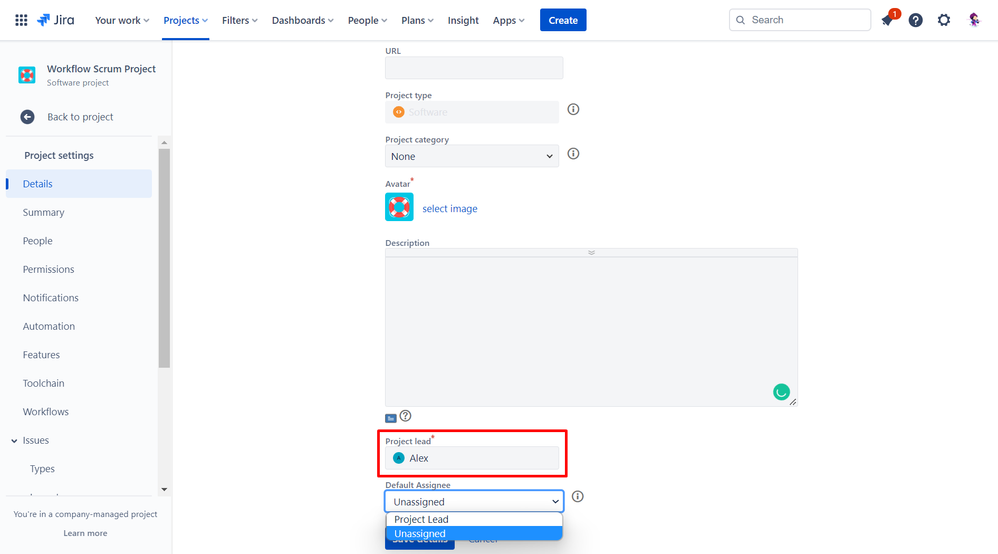Image resolution: width=998 pixels, height=554 pixels.
Task: Click the info icon next to Project type
Action: (573, 110)
